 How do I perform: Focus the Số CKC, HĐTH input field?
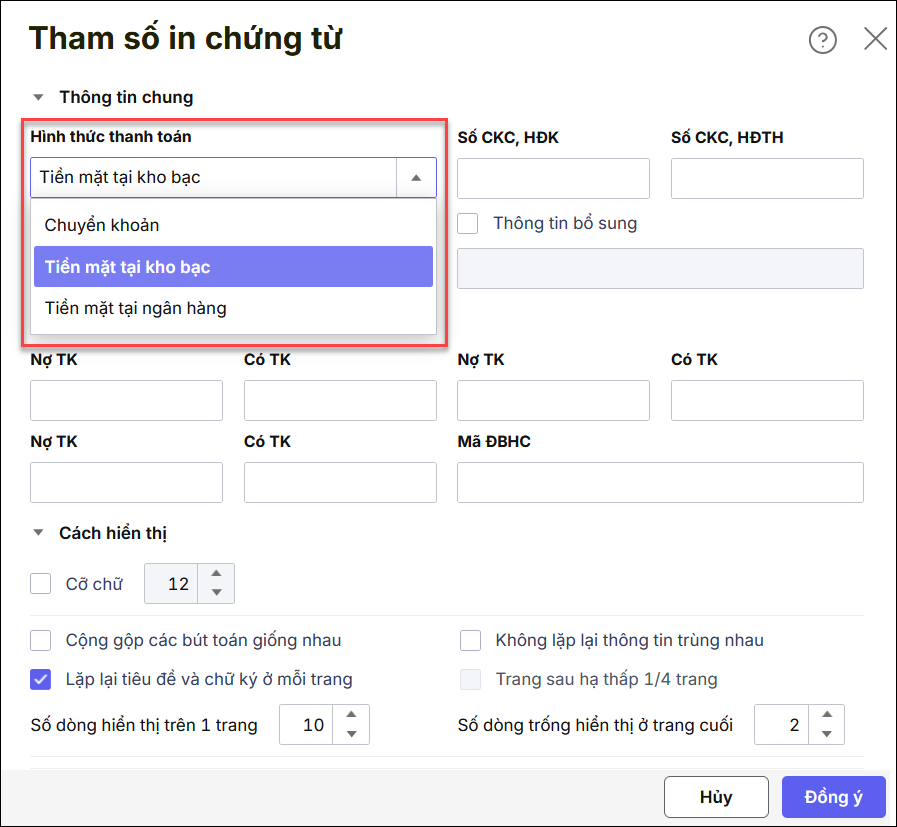767,178
